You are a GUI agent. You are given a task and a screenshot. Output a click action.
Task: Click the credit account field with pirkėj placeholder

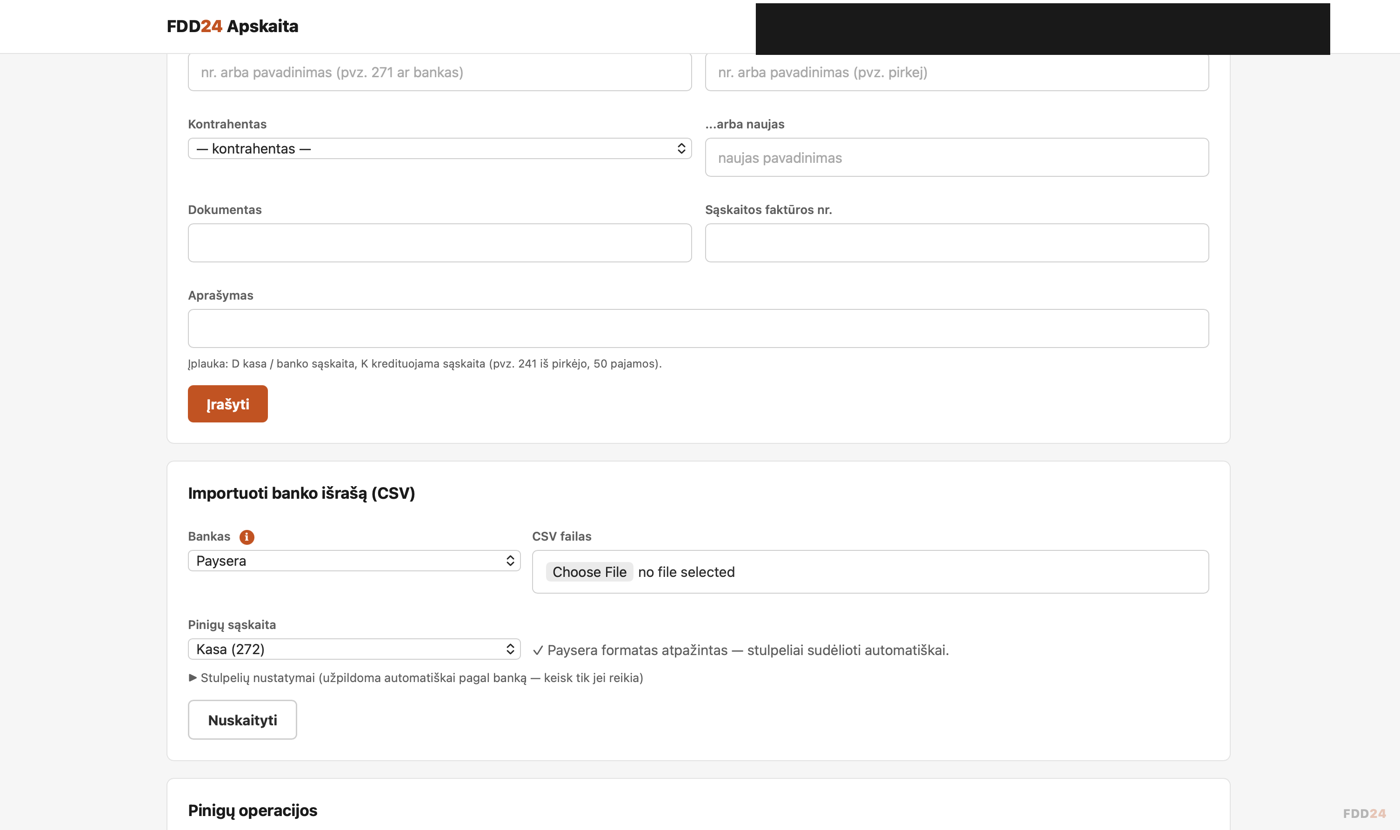pyautogui.click(x=957, y=72)
